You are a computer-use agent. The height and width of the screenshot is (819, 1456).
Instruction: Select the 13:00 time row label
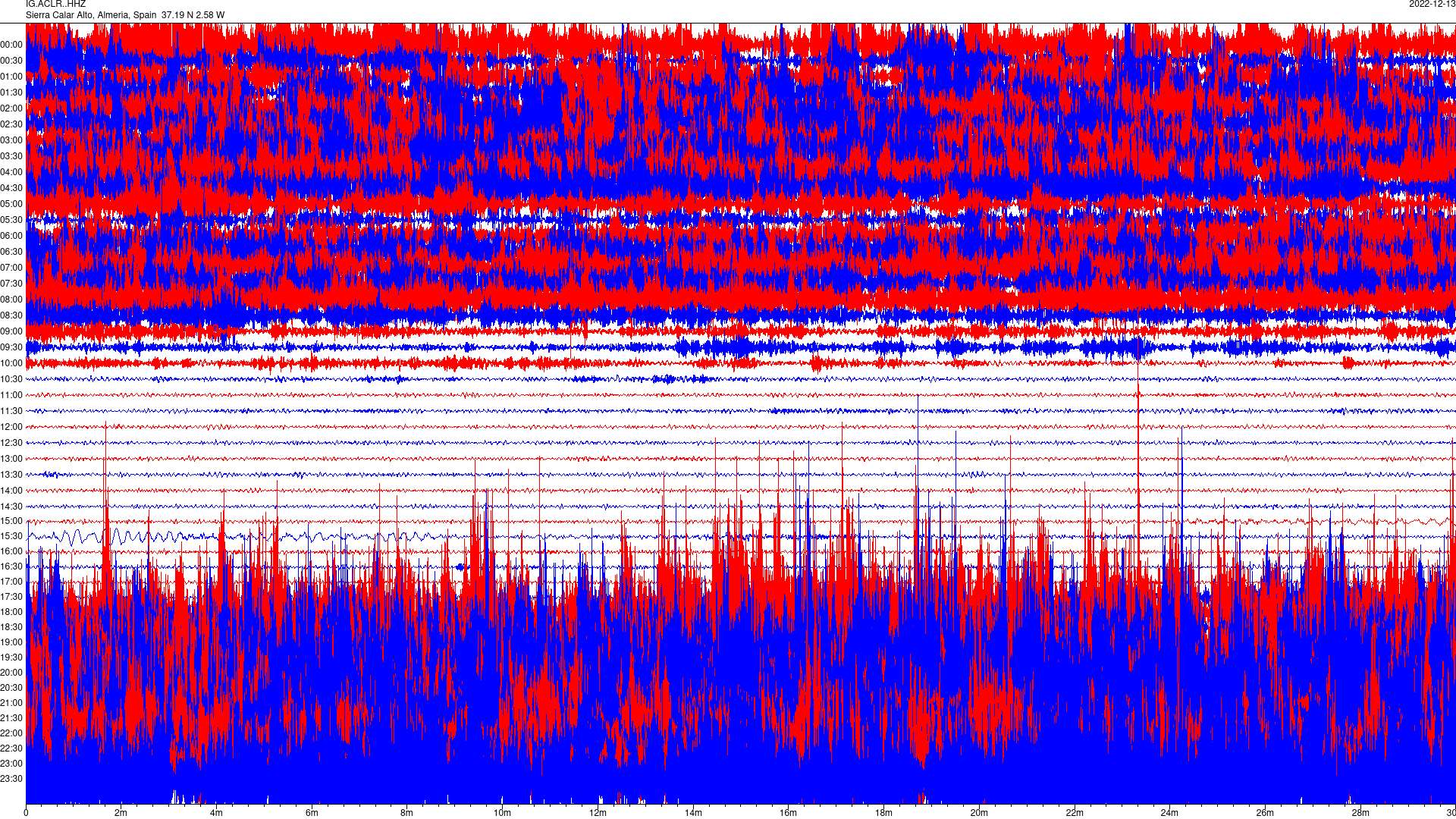pyautogui.click(x=11, y=459)
